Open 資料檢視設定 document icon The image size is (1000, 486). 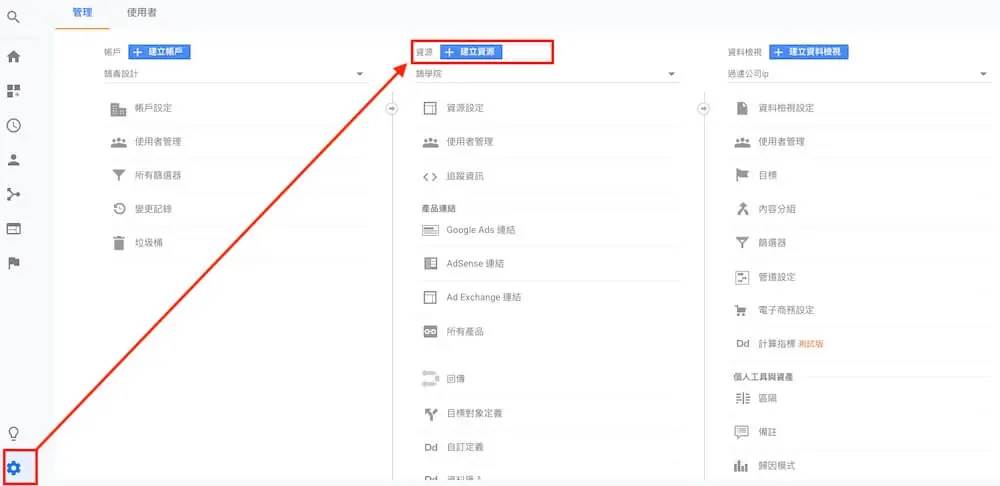tap(742, 108)
